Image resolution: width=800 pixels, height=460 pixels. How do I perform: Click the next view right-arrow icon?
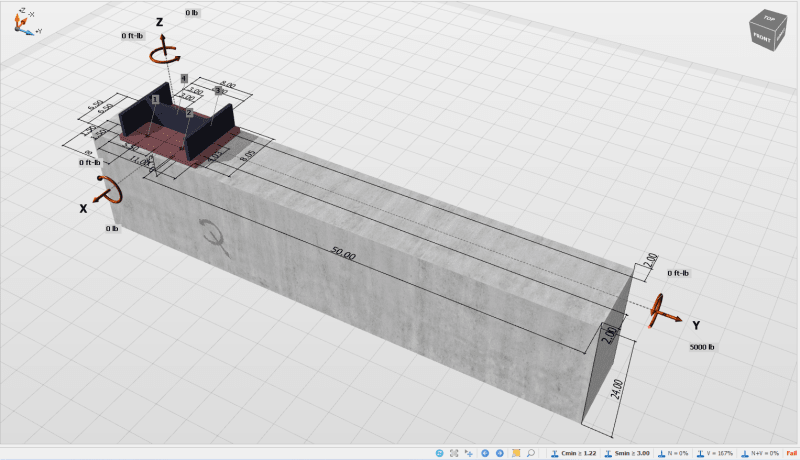500,453
